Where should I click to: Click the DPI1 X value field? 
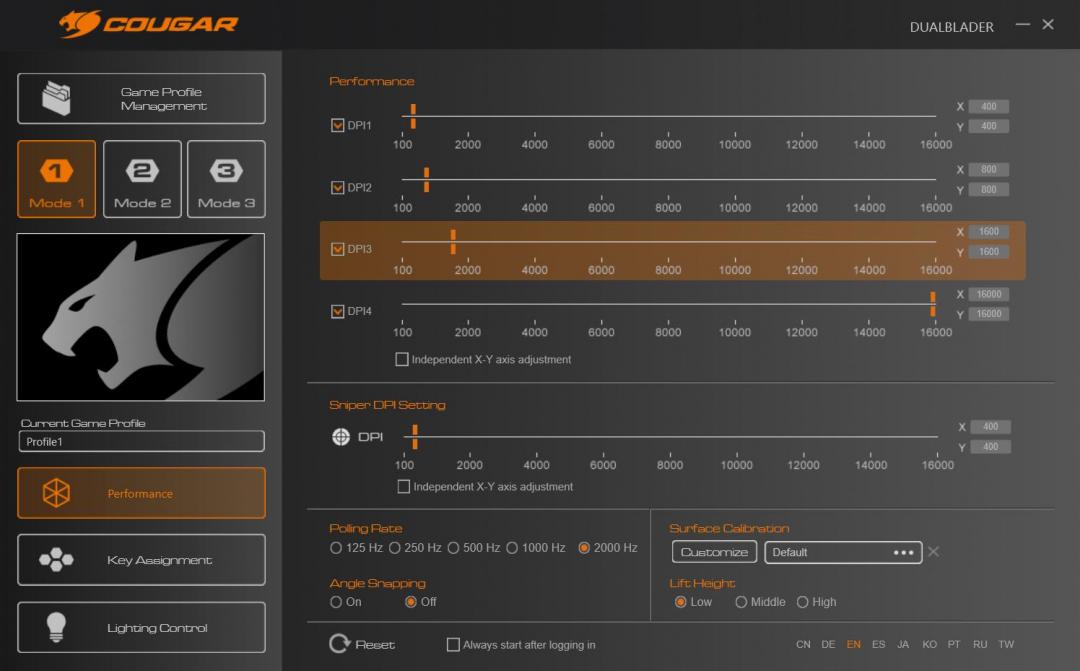989,107
